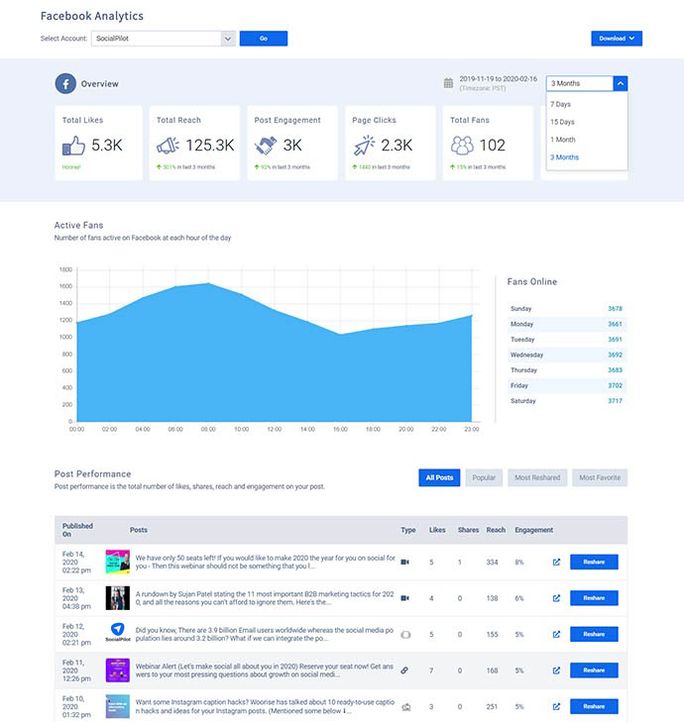The width and height of the screenshot is (684, 723).
Task: Click the type icon on Feb 12 post
Action: (x=405, y=635)
